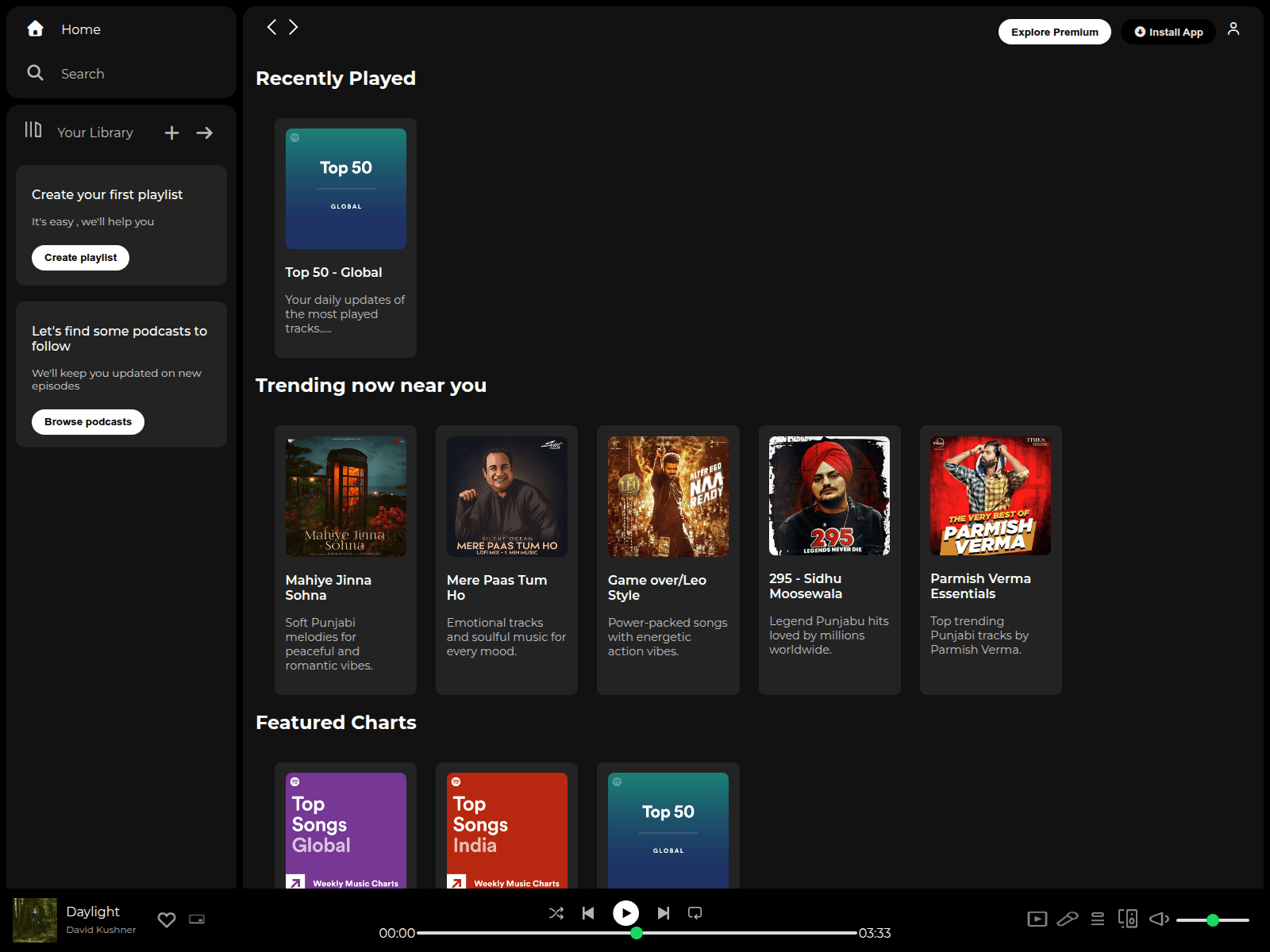Click Daylight album art in player
1270x952 pixels.
click(x=35, y=920)
